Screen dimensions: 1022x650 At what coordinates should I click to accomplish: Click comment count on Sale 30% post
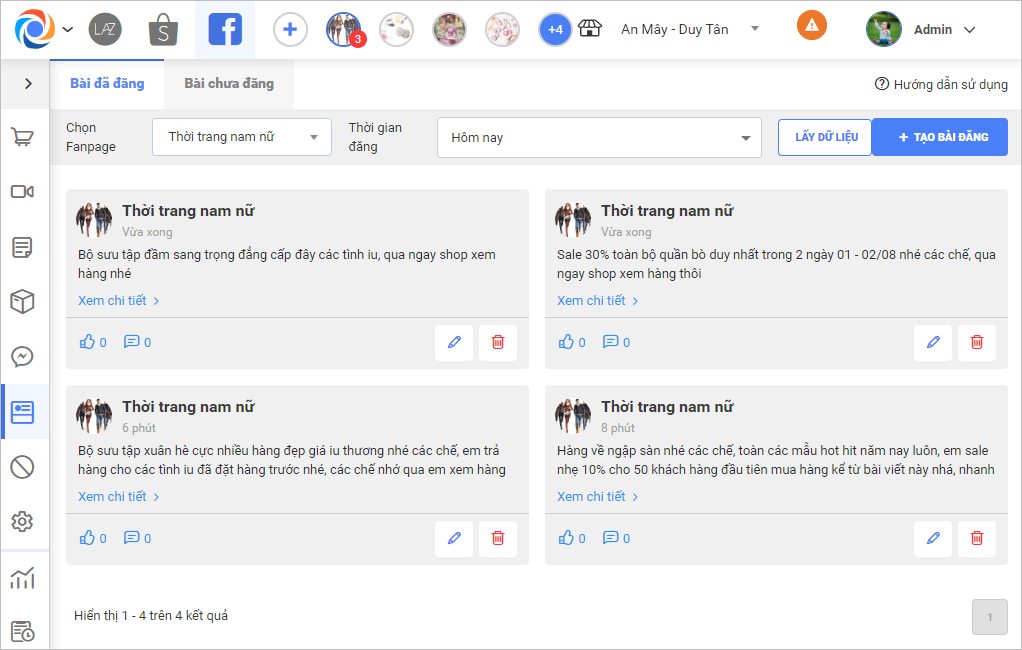616,342
